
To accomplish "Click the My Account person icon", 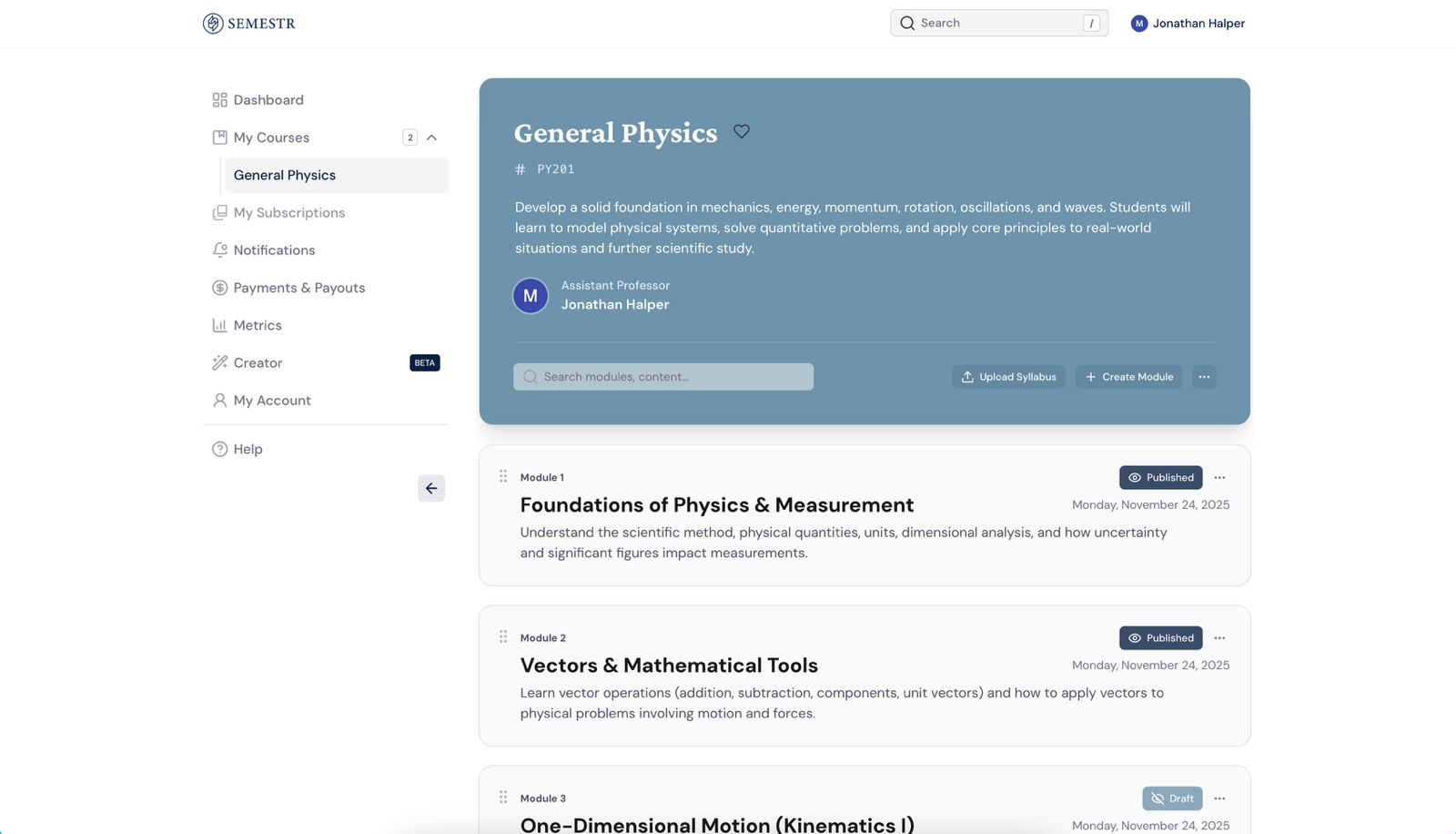I will click(219, 401).
